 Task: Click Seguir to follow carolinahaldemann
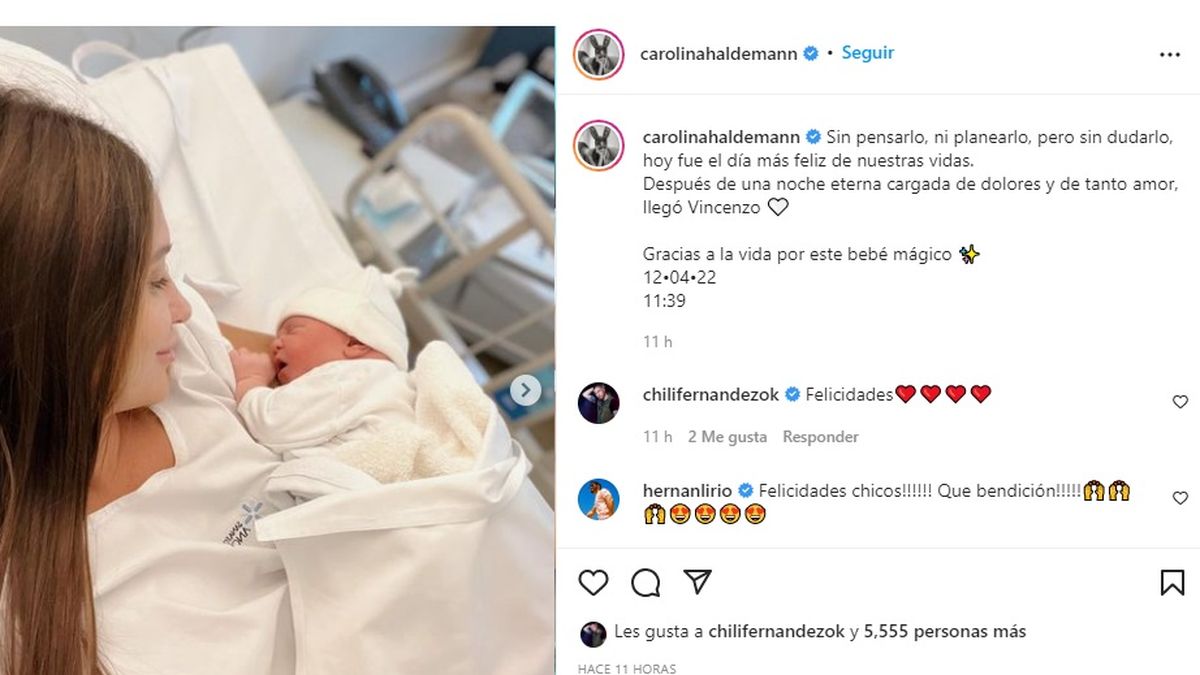pos(867,53)
